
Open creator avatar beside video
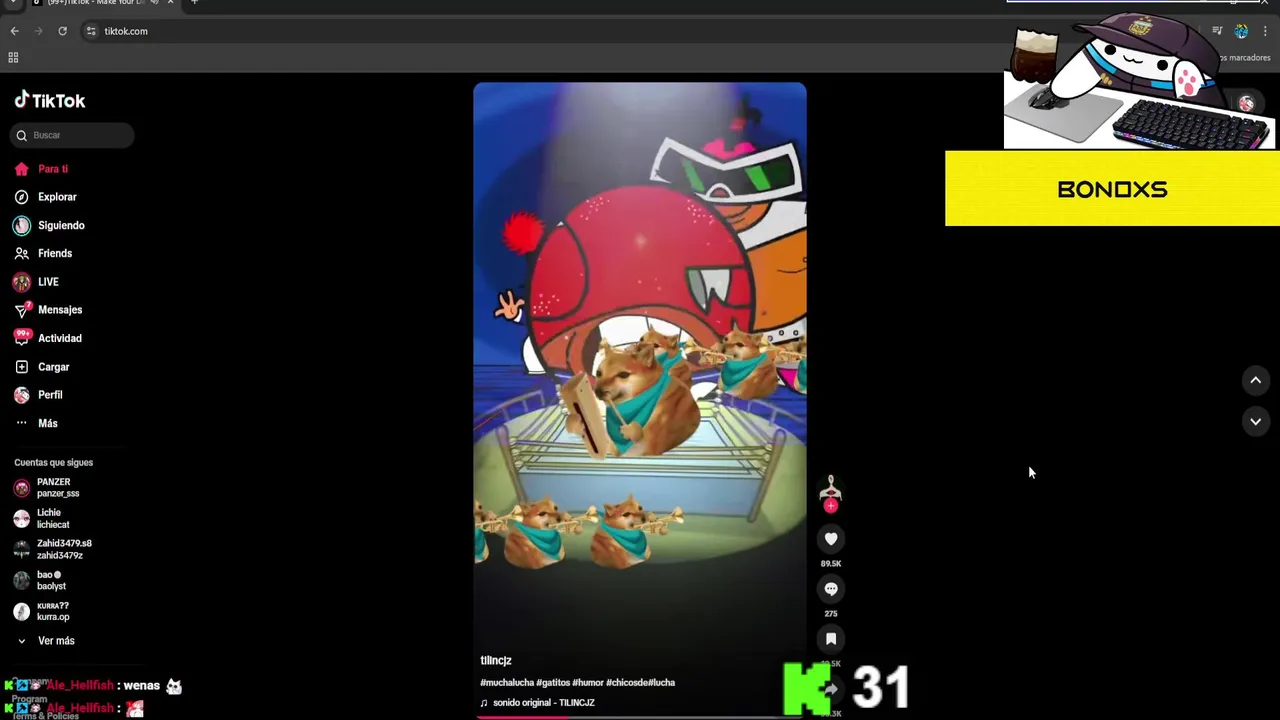[x=831, y=489]
